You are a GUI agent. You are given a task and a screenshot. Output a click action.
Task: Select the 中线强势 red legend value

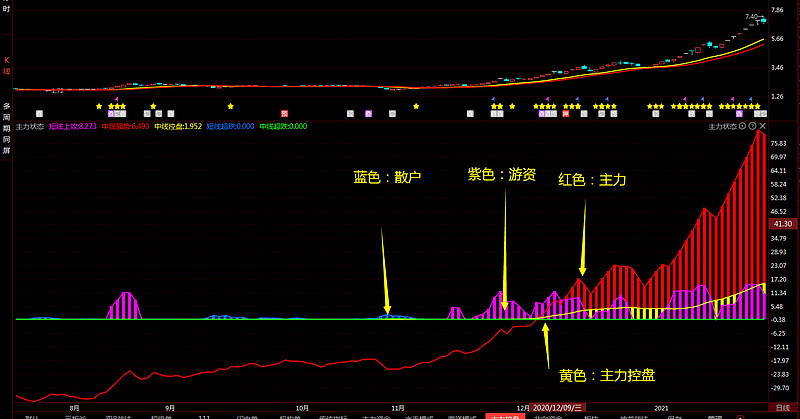click(126, 127)
